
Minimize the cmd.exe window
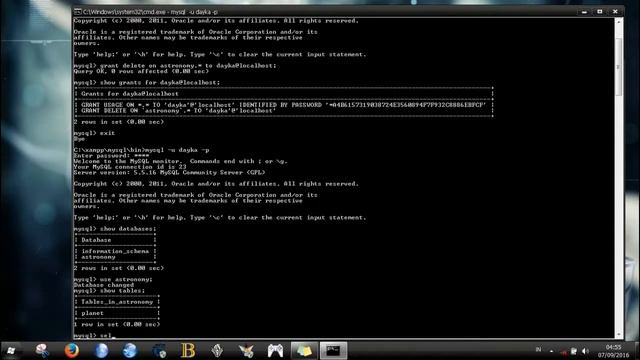(584, 12)
